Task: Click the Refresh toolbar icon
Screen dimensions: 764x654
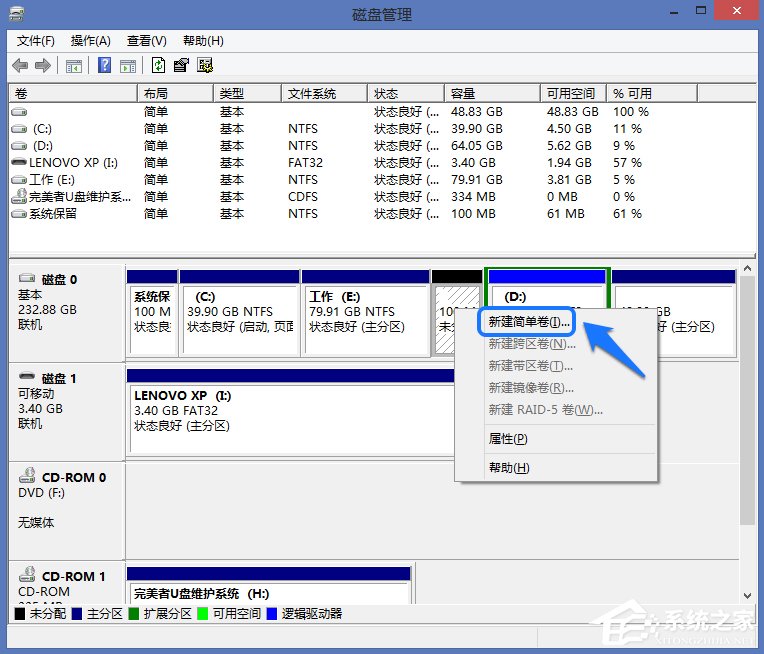Action: pos(158,65)
